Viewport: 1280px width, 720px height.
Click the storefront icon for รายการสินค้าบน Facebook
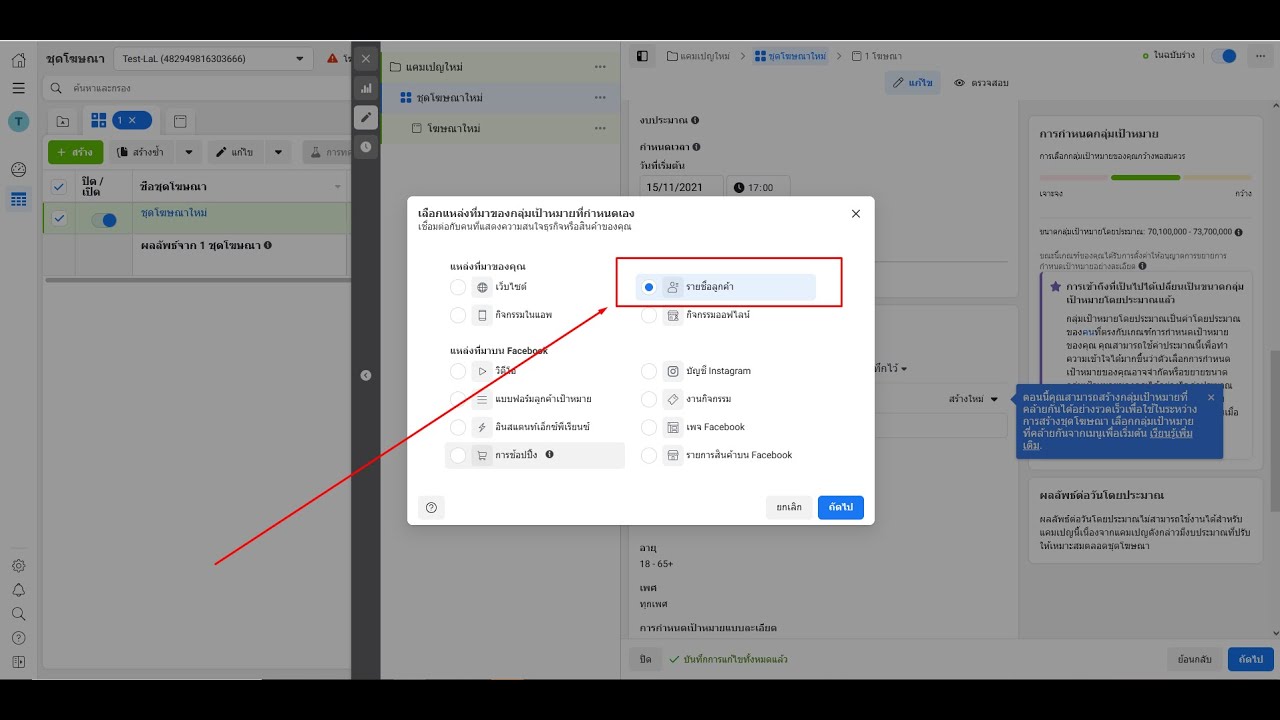674,455
